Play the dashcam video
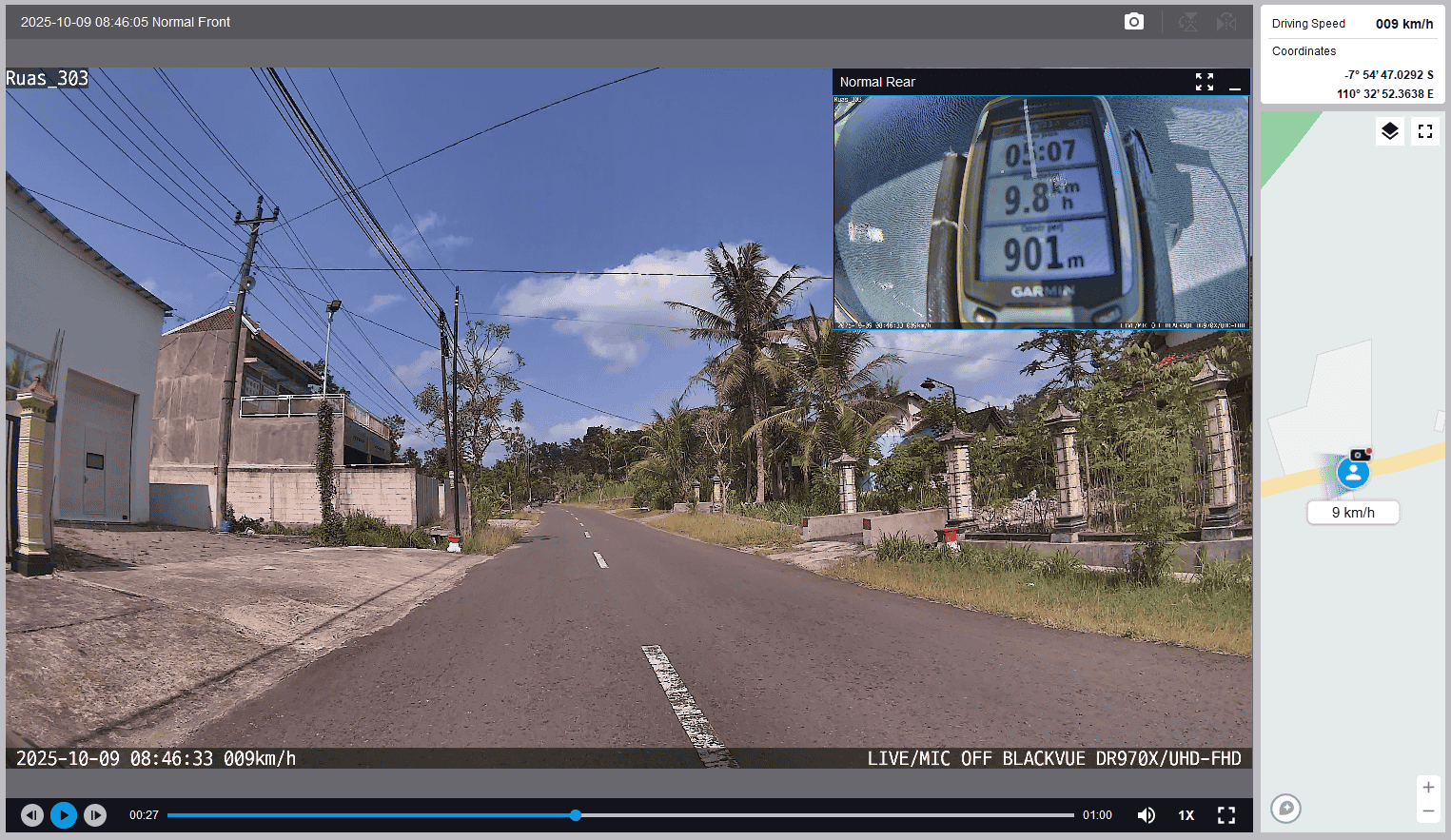Viewport: 1451px width, 840px height. (x=64, y=815)
